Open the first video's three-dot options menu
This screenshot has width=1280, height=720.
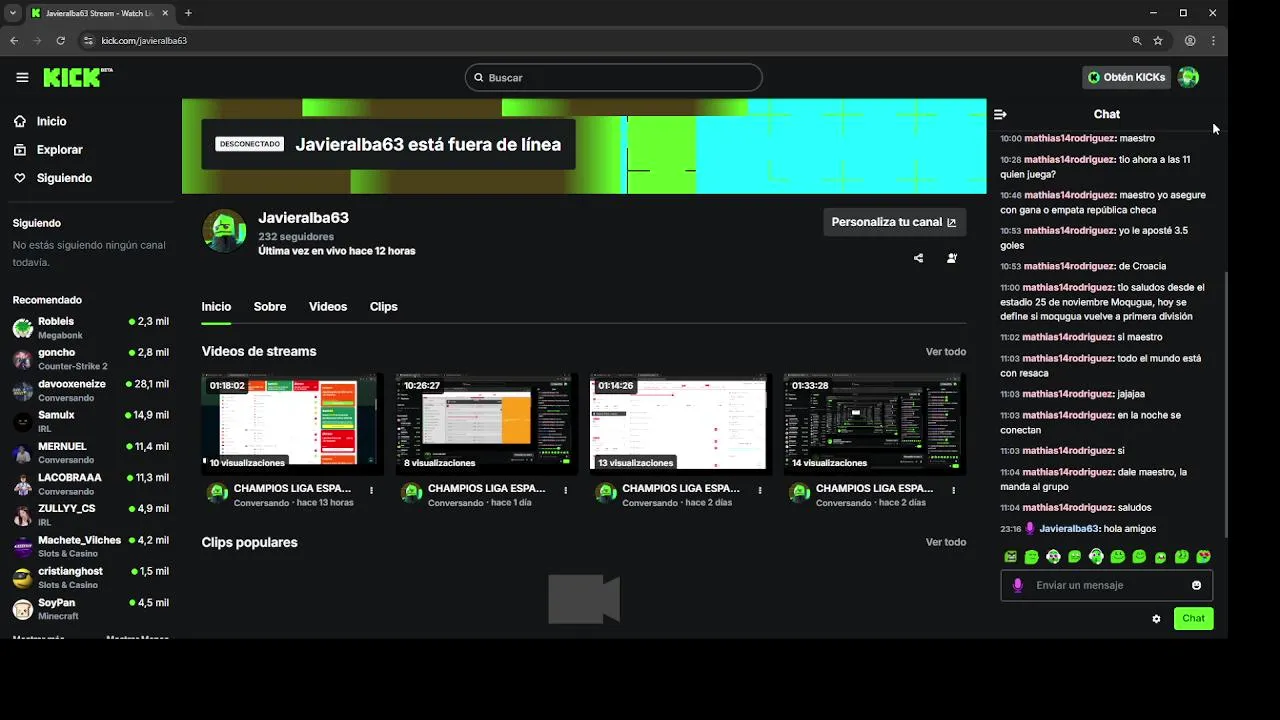[x=371, y=490]
